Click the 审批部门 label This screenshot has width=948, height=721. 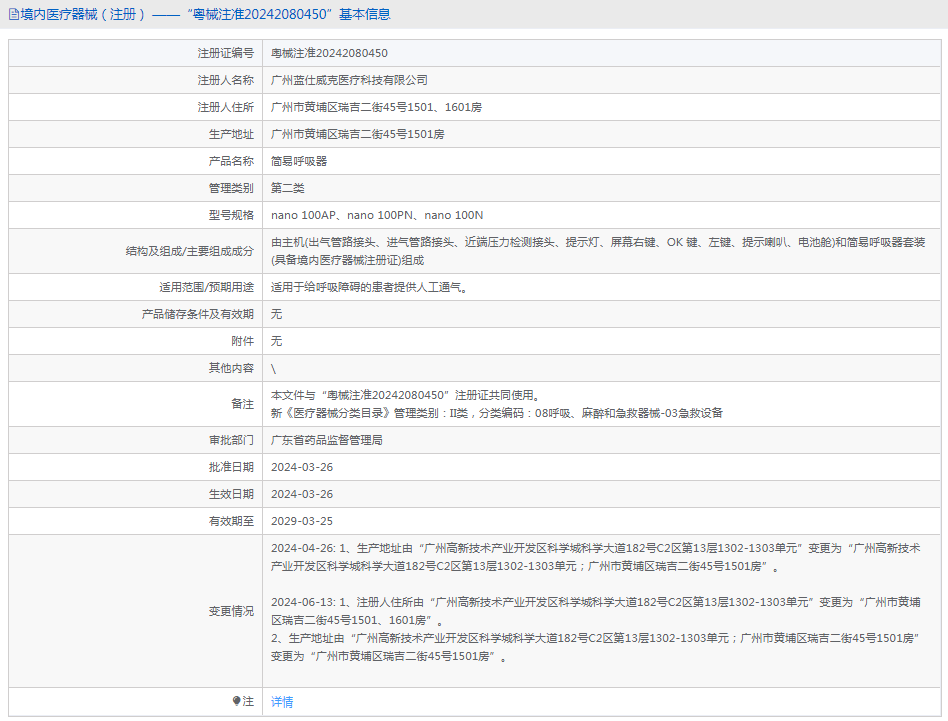232,441
